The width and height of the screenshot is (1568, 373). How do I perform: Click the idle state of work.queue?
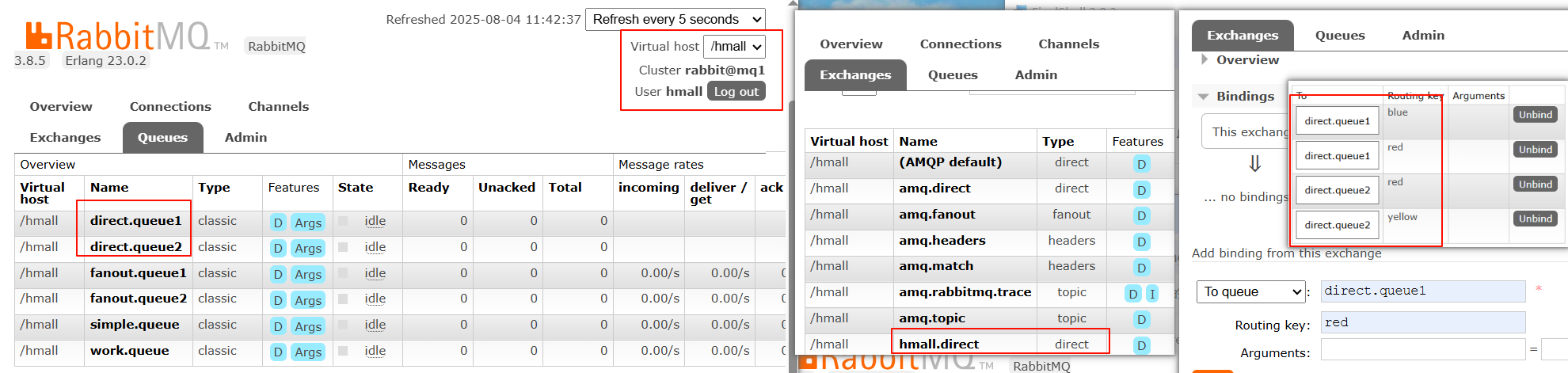pyautogui.click(x=375, y=351)
